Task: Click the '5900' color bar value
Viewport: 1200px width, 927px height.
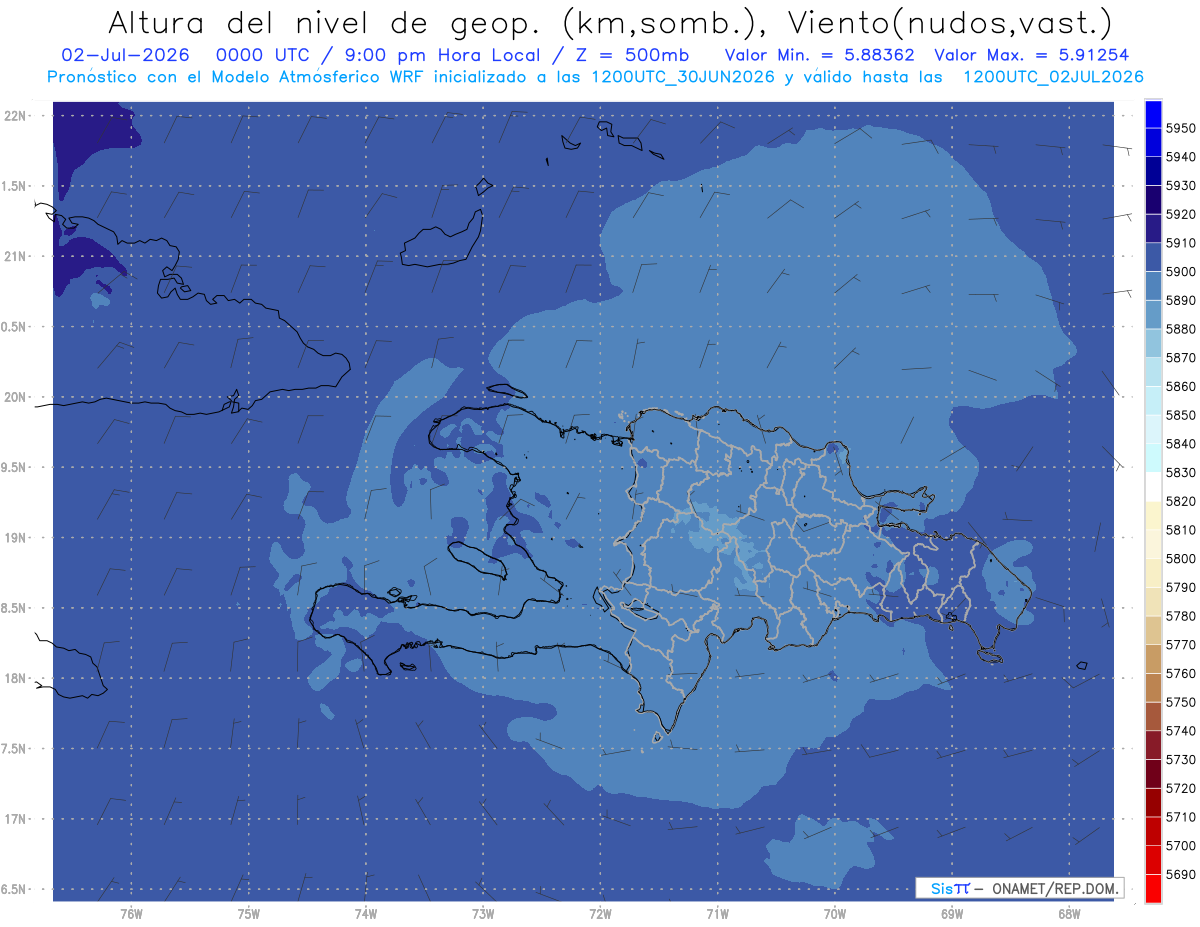Action: [x=1180, y=271]
